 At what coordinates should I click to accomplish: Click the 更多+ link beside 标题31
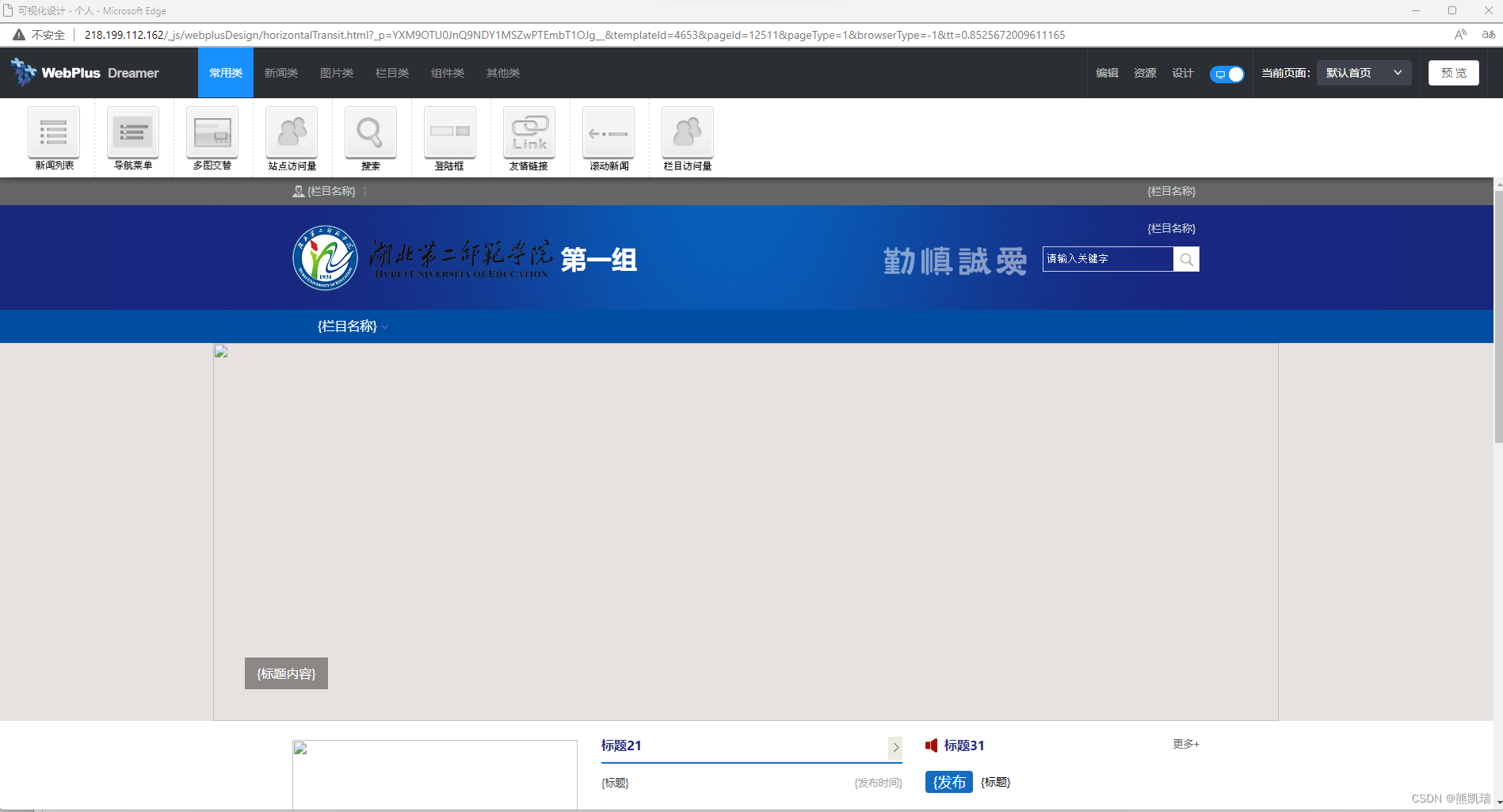tap(1185, 744)
